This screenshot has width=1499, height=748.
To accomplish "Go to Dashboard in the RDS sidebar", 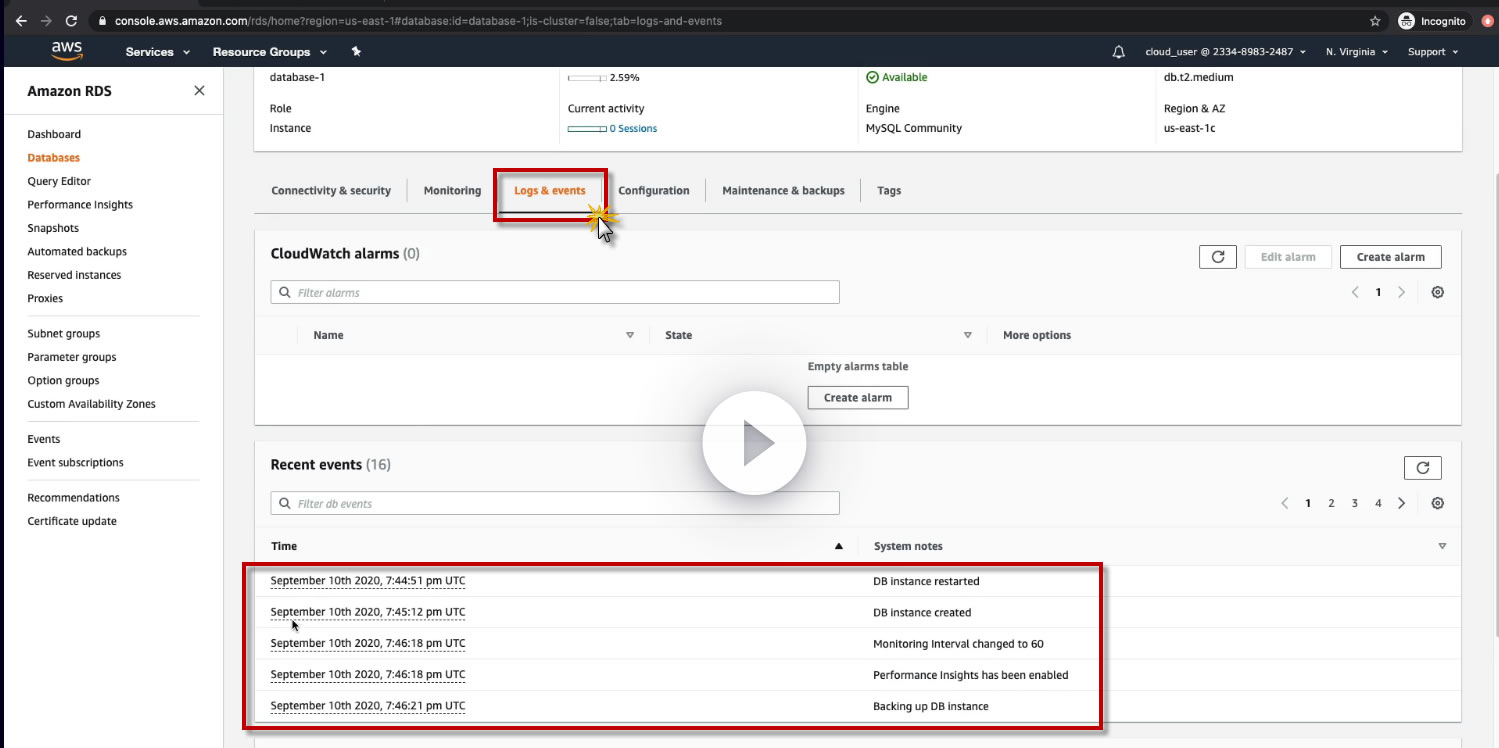I will [54, 134].
